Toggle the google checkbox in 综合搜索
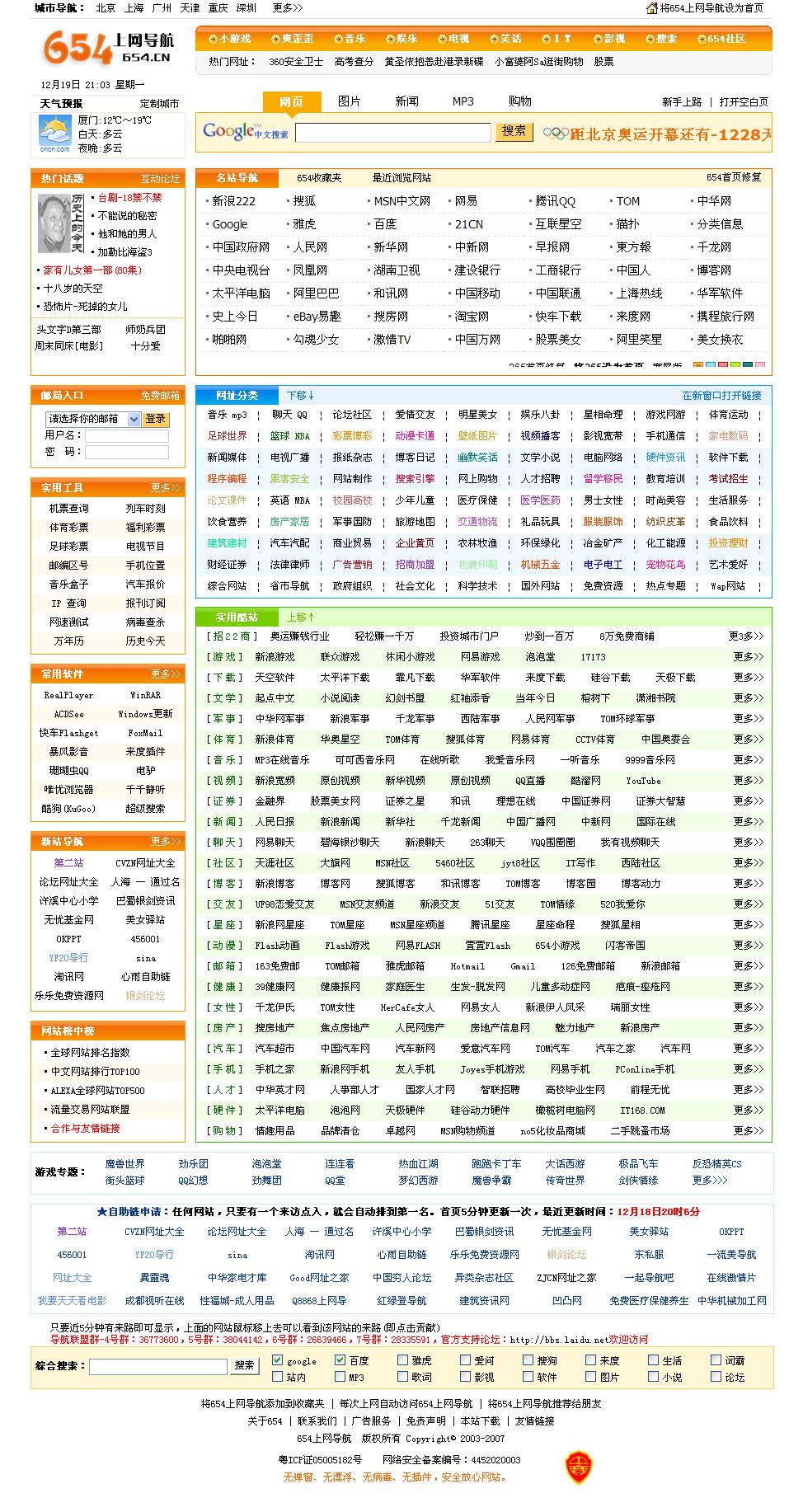 [x=278, y=1360]
